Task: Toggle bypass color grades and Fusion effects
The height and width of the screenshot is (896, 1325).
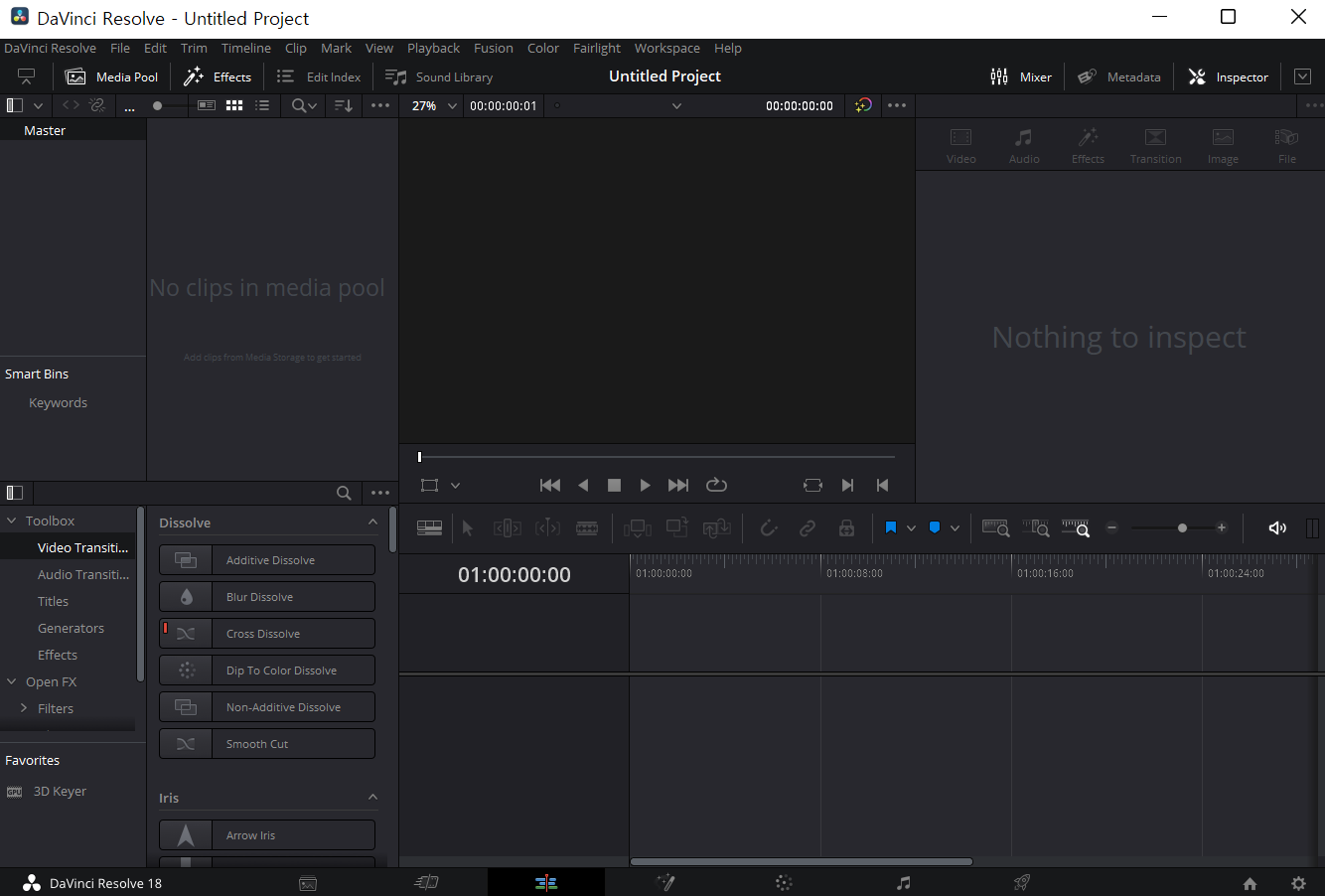Action: click(863, 105)
